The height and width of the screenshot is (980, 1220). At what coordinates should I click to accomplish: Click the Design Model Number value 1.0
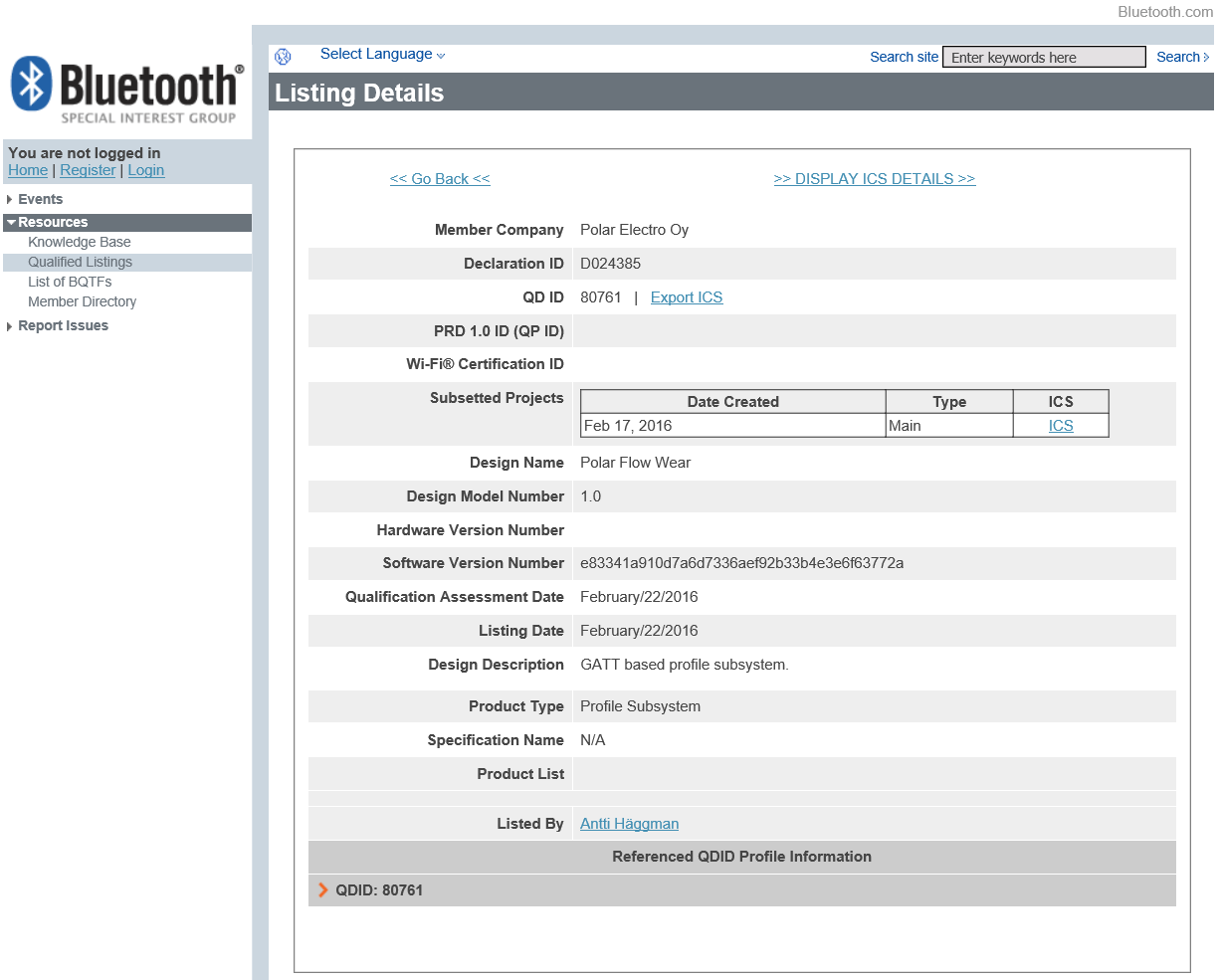pyautogui.click(x=591, y=496)
